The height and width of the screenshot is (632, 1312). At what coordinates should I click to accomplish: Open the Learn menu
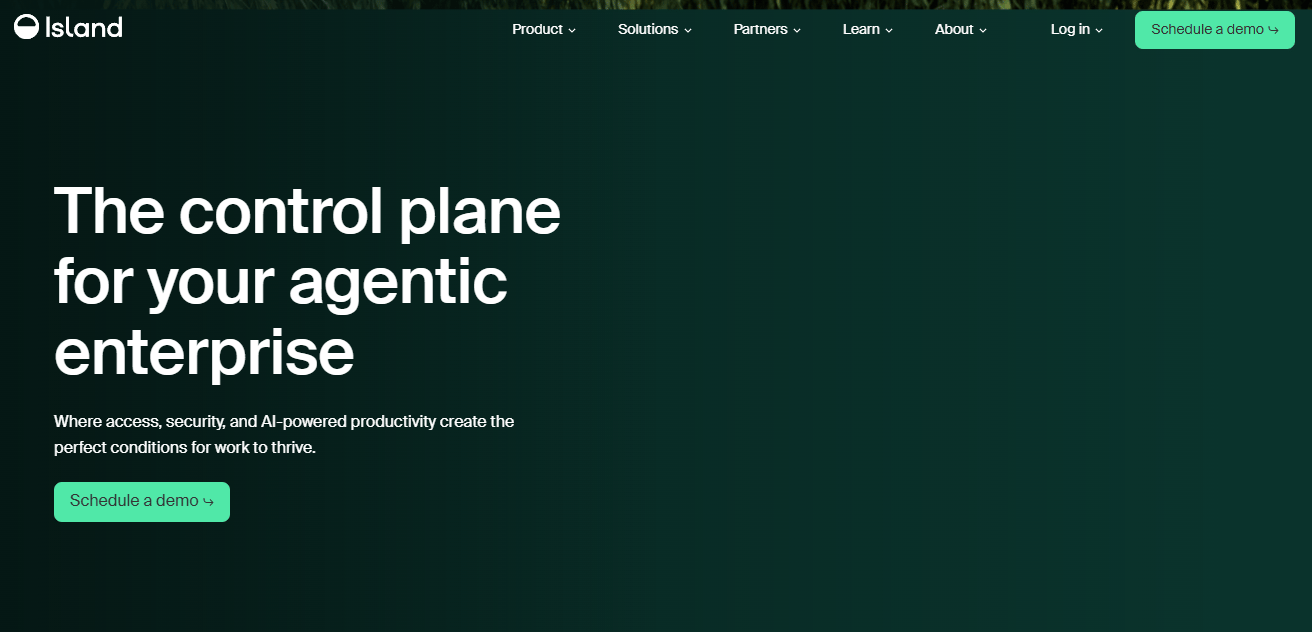868,30
